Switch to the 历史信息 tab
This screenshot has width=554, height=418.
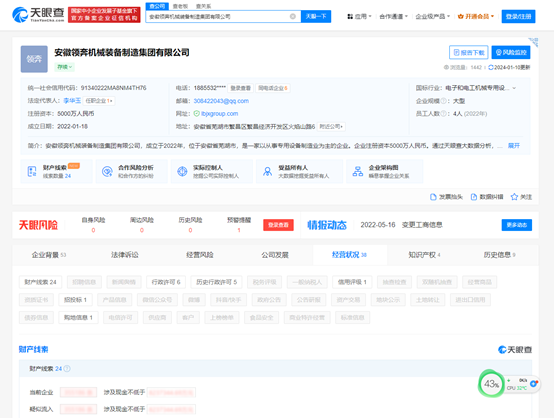point(499,255)
